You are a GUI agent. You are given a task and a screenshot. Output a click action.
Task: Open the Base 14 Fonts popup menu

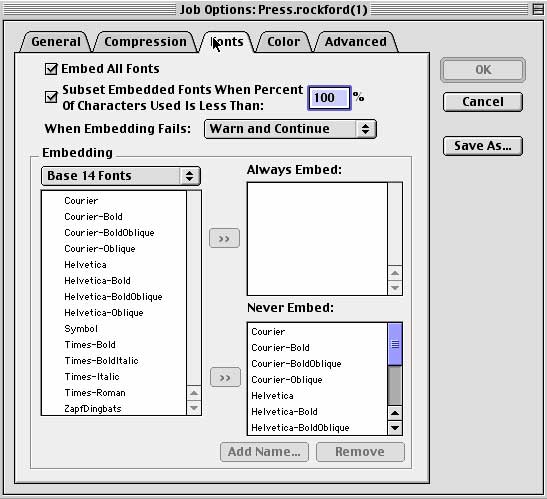point(121,176)
